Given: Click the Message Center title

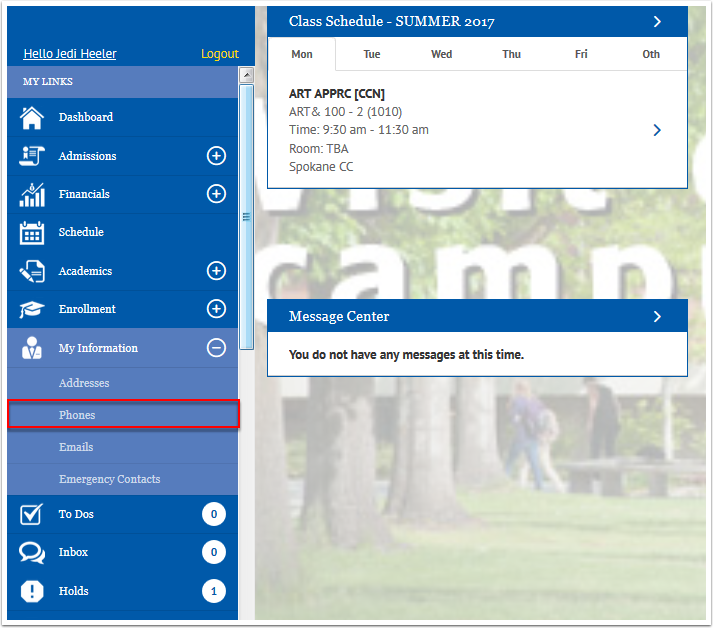Looking at the screenshot, I should coord(339,317).
